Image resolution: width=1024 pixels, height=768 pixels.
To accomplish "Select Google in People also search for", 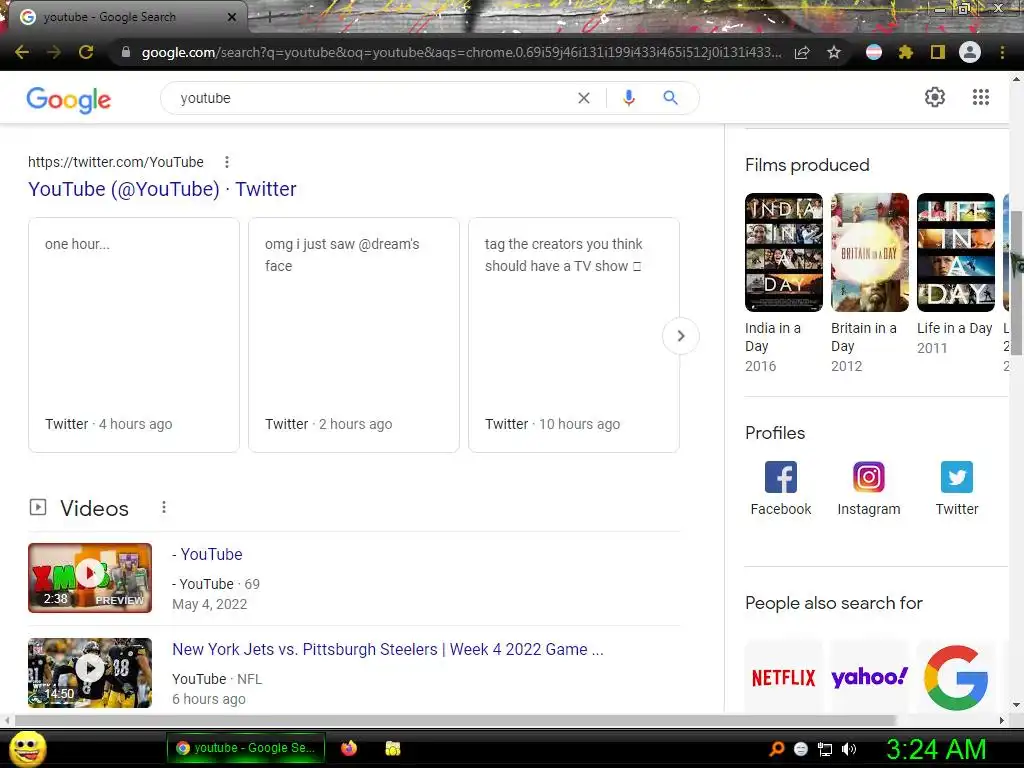I will coord(956,677).
